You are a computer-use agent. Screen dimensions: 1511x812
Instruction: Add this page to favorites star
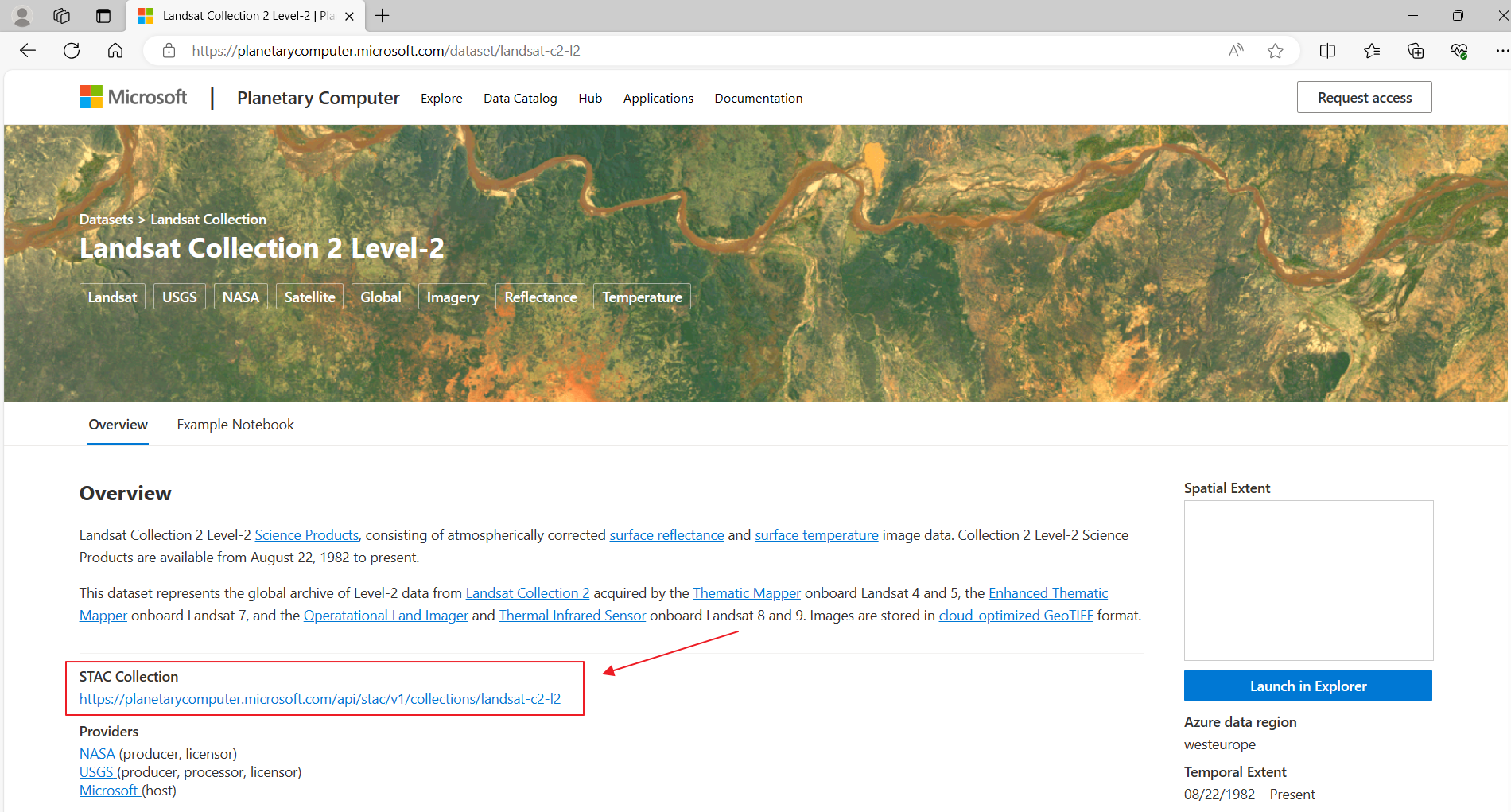point(1276,51)
